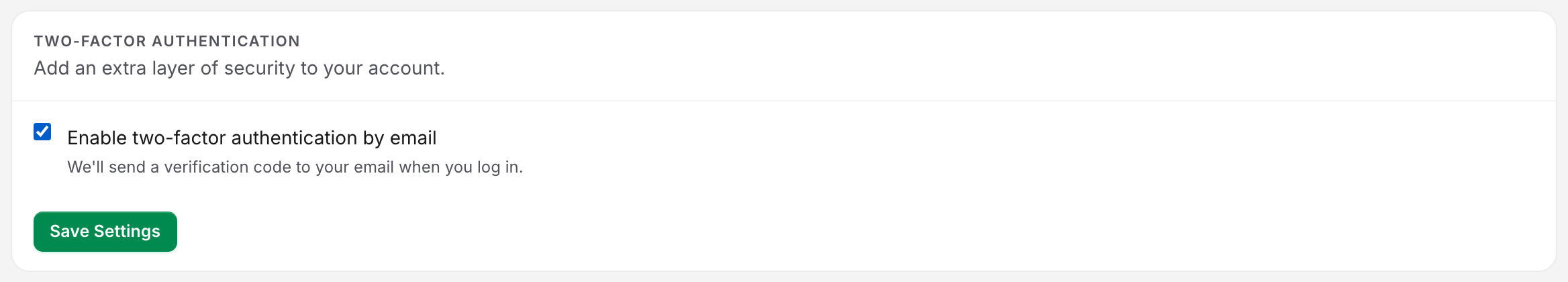Screen dimensions: 1568x282
Task: Click the word 'AUTHENTICATION' in the section header
Action: click(226, 41)
